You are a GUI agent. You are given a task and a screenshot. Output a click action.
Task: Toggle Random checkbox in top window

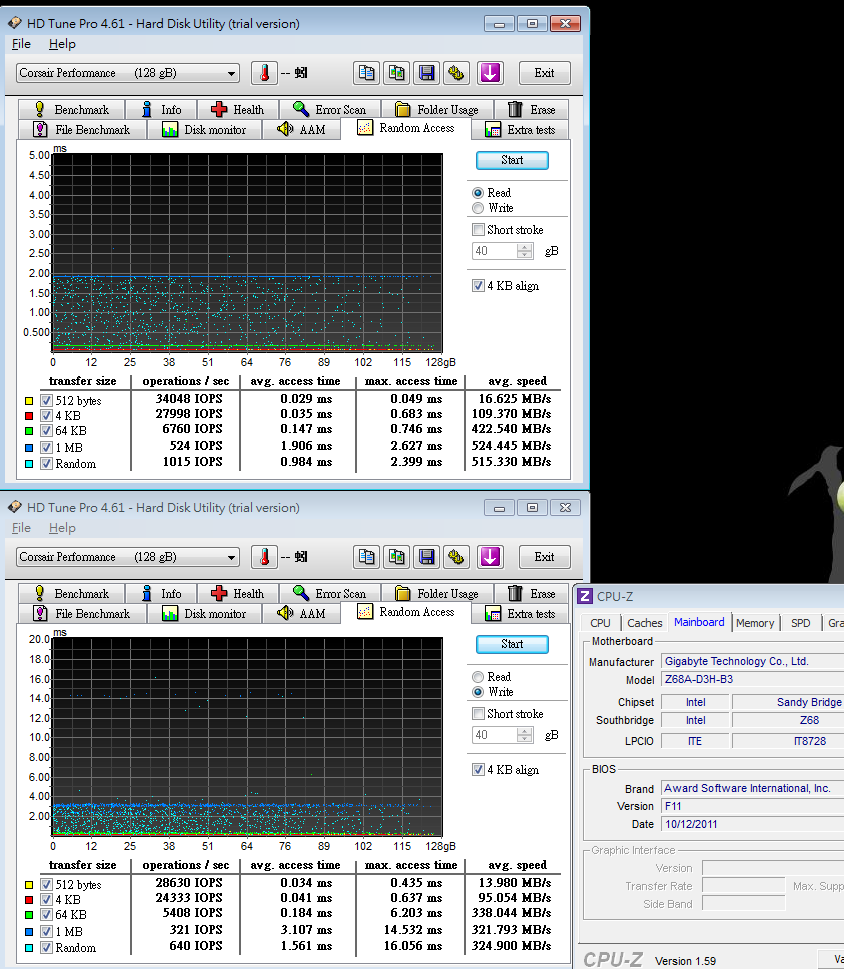(x=46, y=463)
